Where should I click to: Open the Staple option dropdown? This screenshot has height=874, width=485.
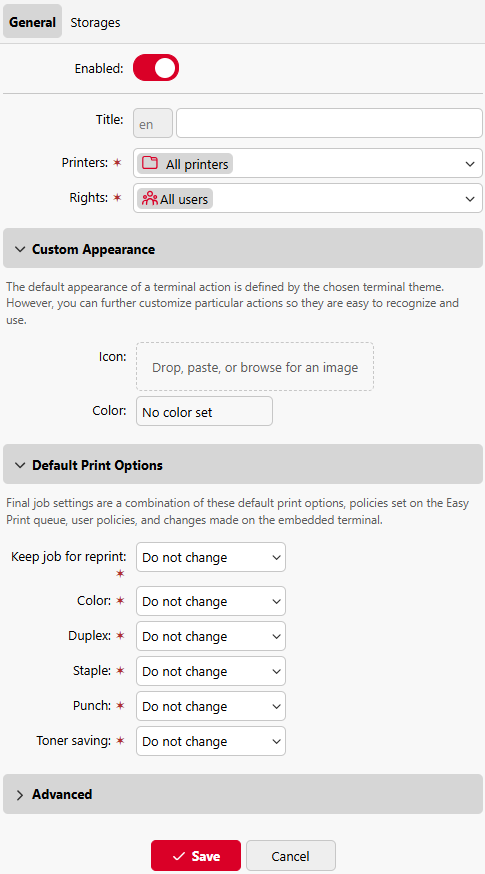211,671
